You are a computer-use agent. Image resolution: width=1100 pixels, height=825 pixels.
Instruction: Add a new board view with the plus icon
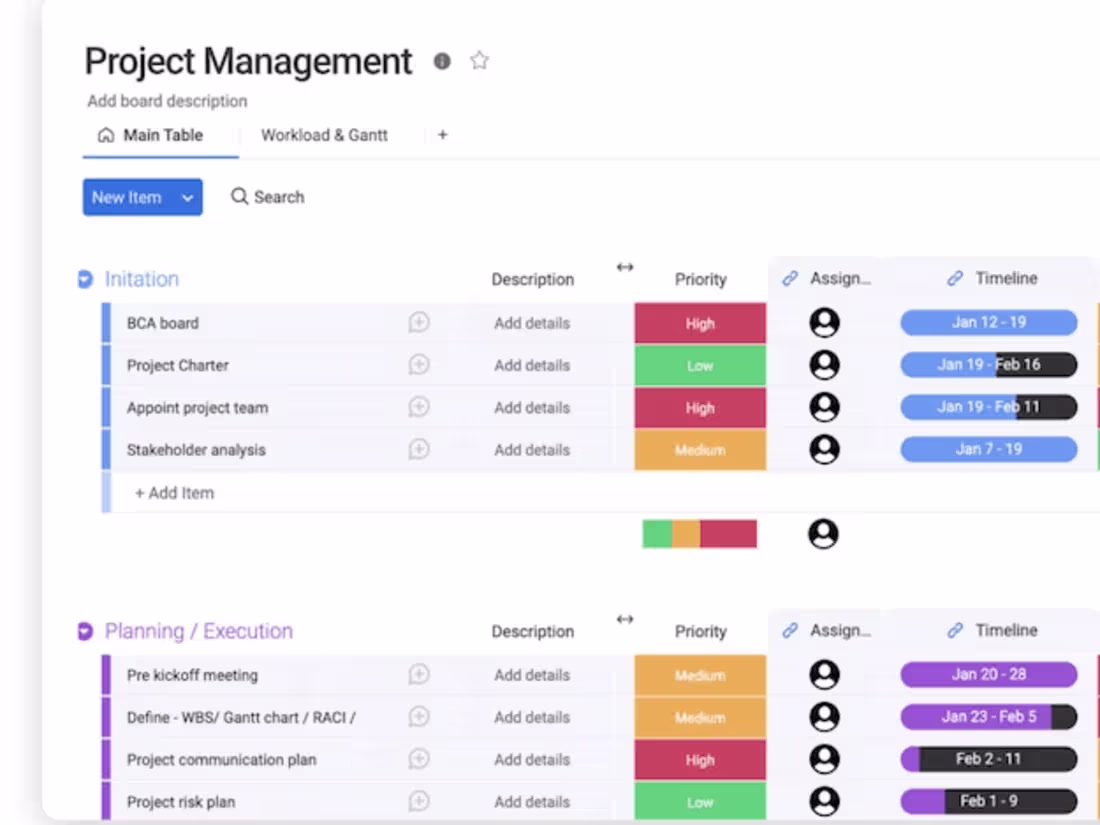(x=442, y=134)
